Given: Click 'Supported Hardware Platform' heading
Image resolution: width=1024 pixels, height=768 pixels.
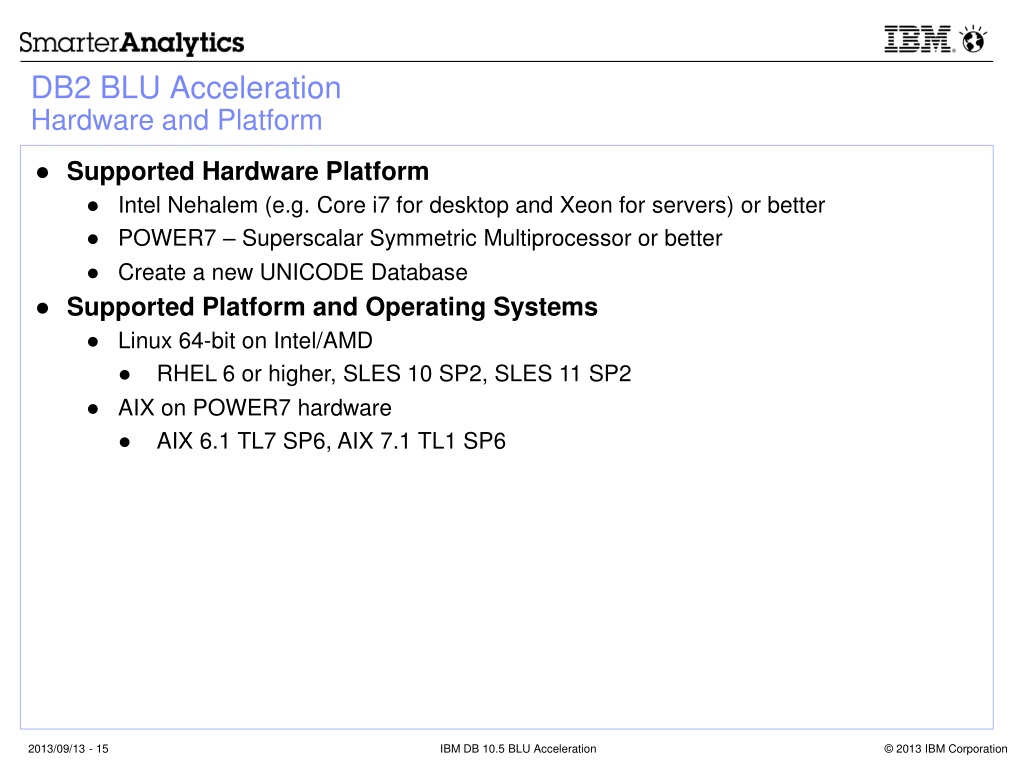Looking at the screenshot, I should click(248, 171).
